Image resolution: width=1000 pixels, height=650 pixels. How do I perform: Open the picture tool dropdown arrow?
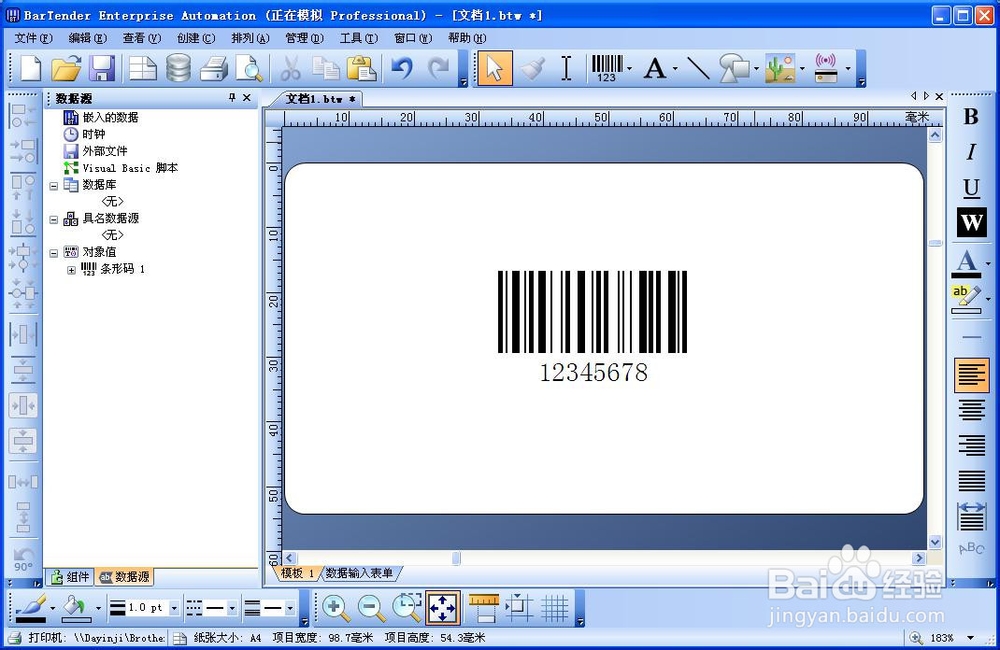click(x=802, y=68)
